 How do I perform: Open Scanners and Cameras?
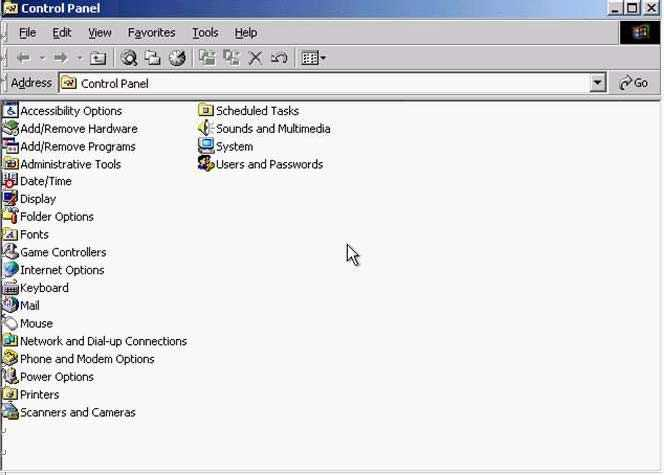click(x=77, y=412)
